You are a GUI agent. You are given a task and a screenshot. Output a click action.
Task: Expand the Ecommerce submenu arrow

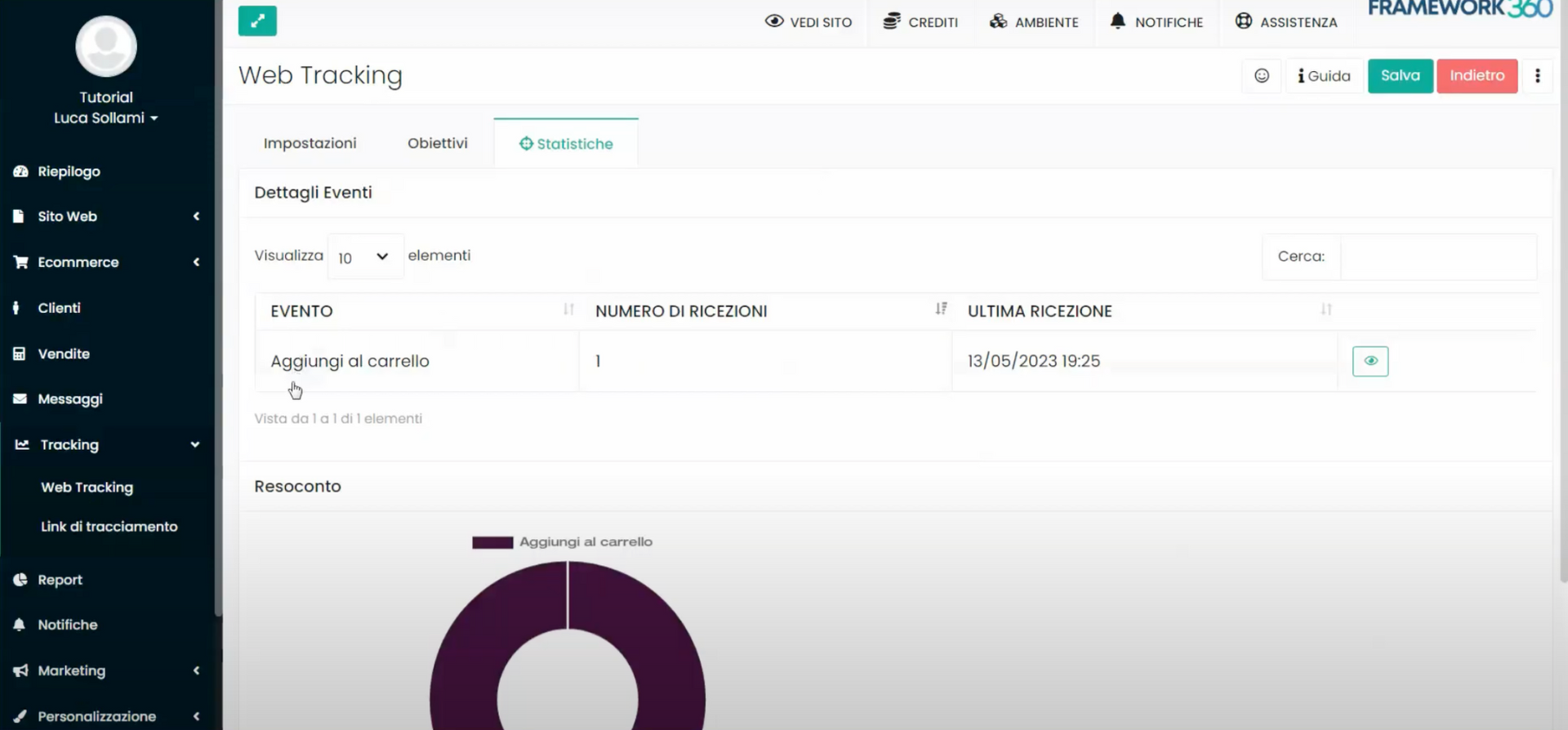(196, 262)
